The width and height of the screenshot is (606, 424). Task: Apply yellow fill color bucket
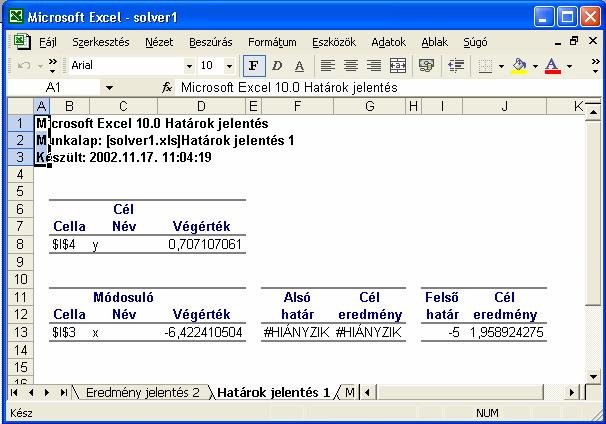(x=519, y=66)
